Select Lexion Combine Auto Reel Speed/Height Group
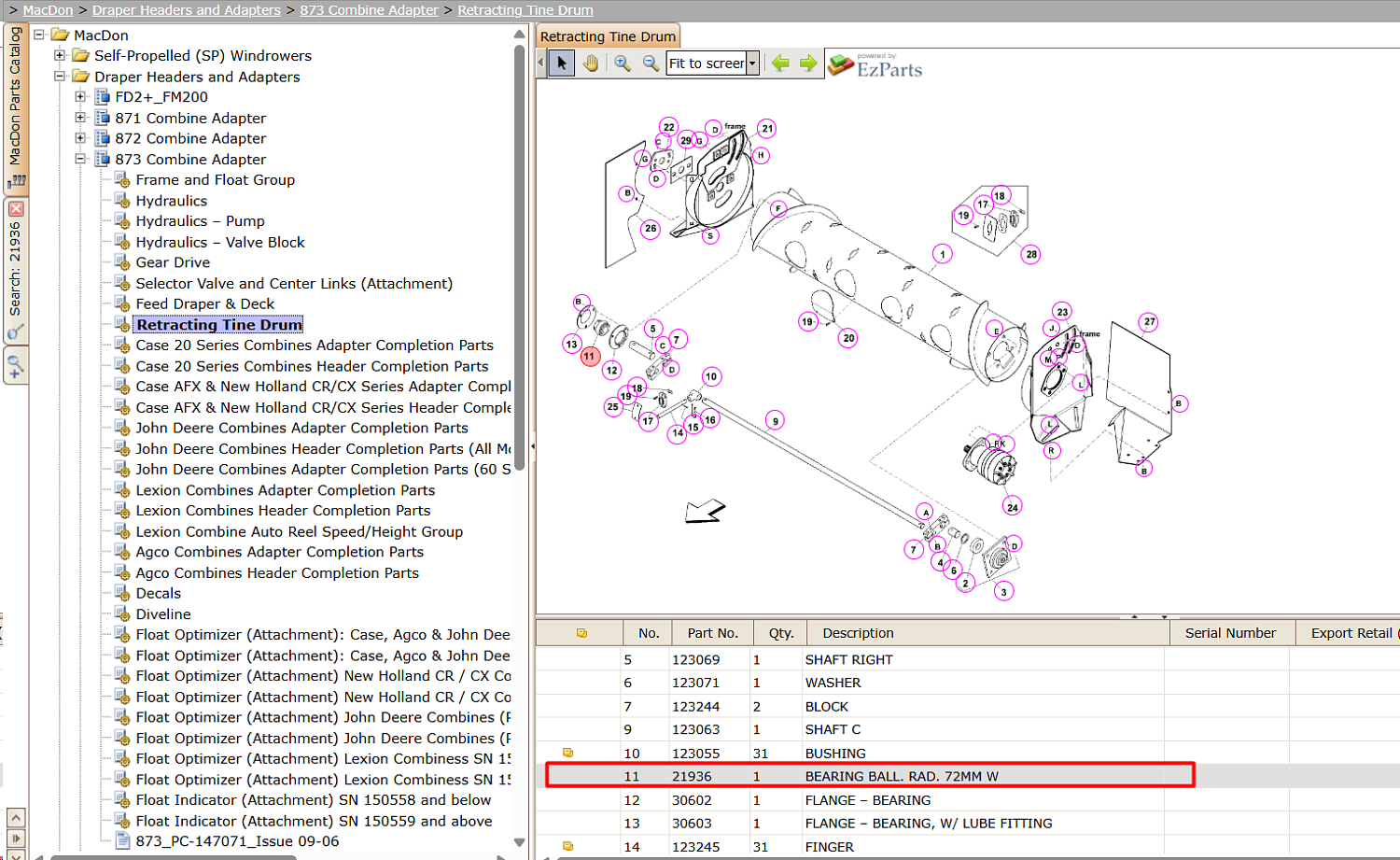Viewport: 1400px width, 860px height. click(299, 531)
